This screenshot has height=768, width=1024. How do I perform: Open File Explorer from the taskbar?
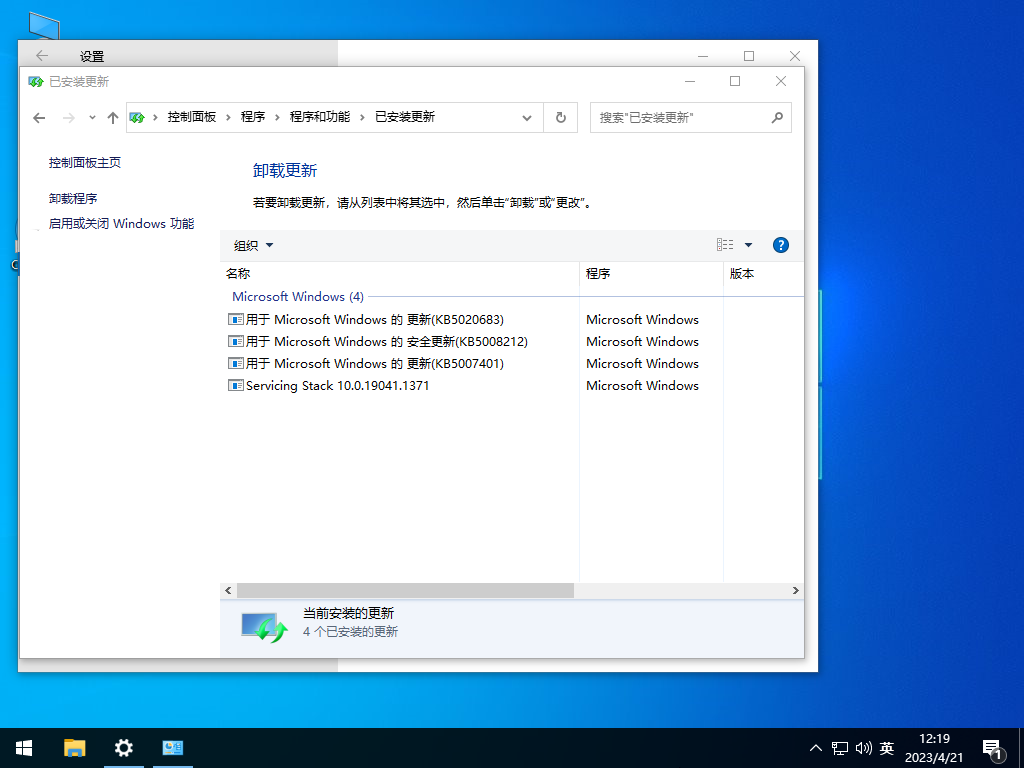75,747
